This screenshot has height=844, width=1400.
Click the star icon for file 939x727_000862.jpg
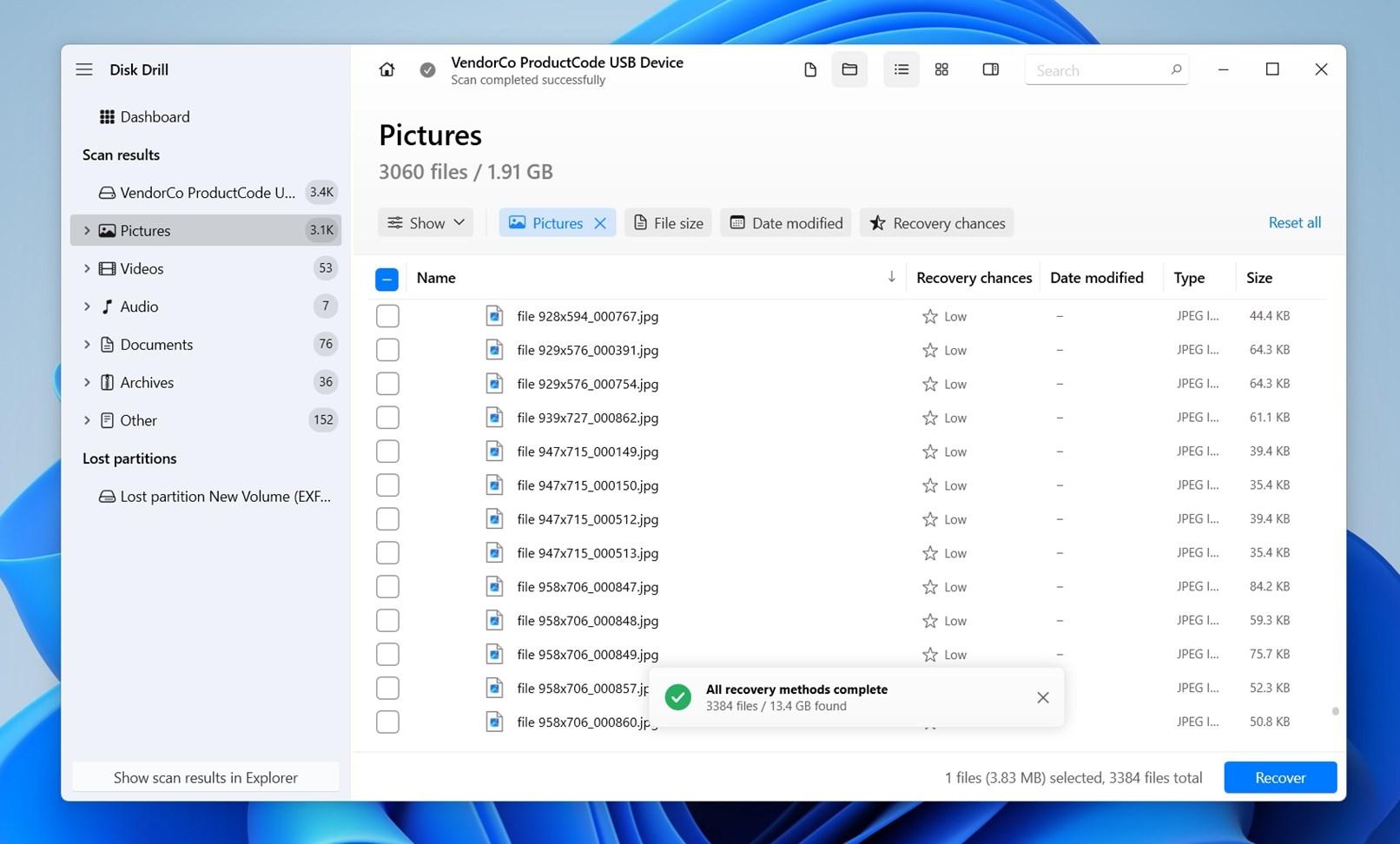click(929, 418)
